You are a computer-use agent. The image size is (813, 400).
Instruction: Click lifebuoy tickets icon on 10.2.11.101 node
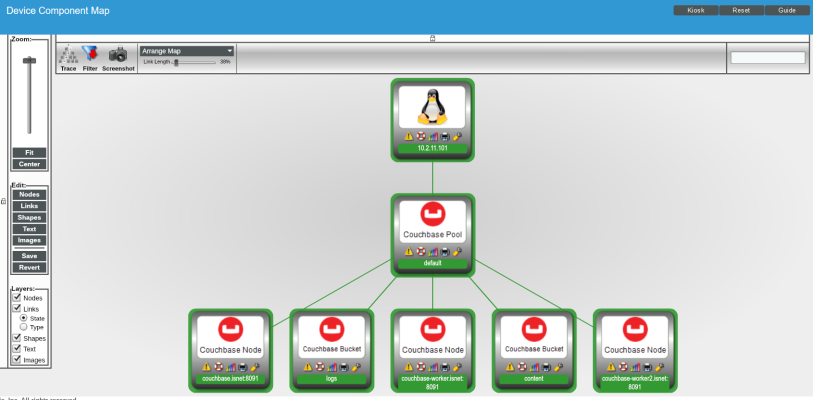pos(420,136)
